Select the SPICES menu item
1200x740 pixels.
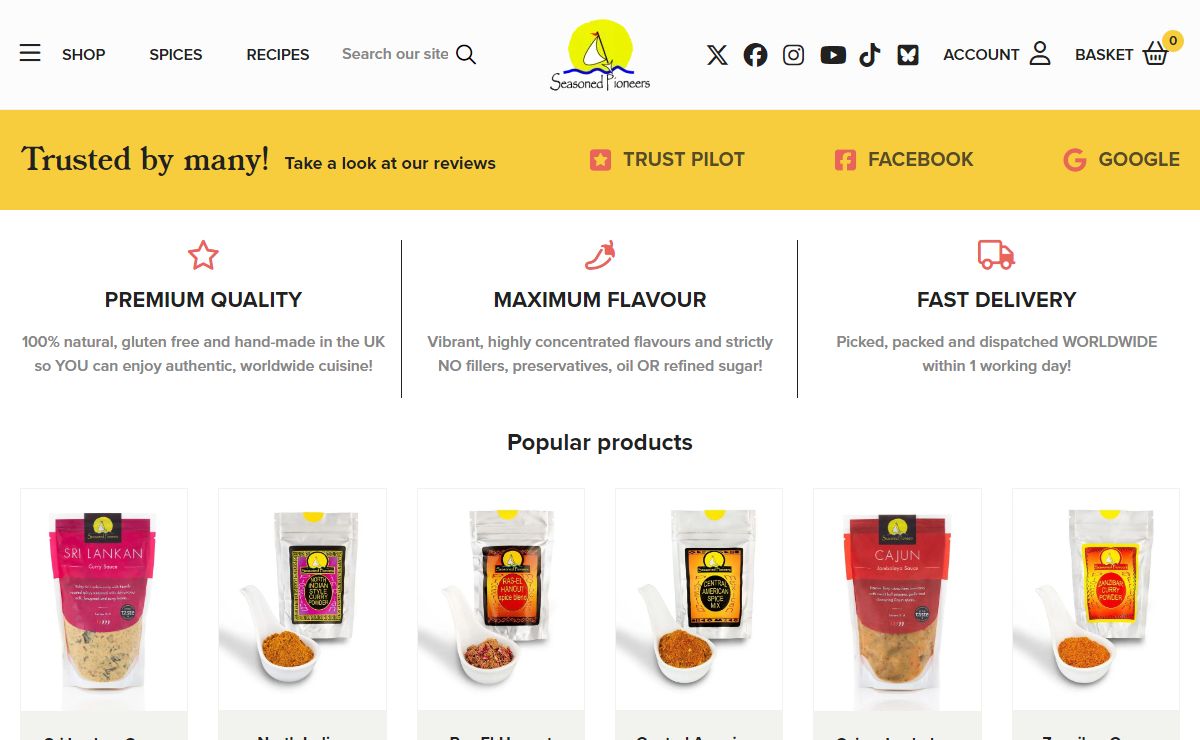176,54
